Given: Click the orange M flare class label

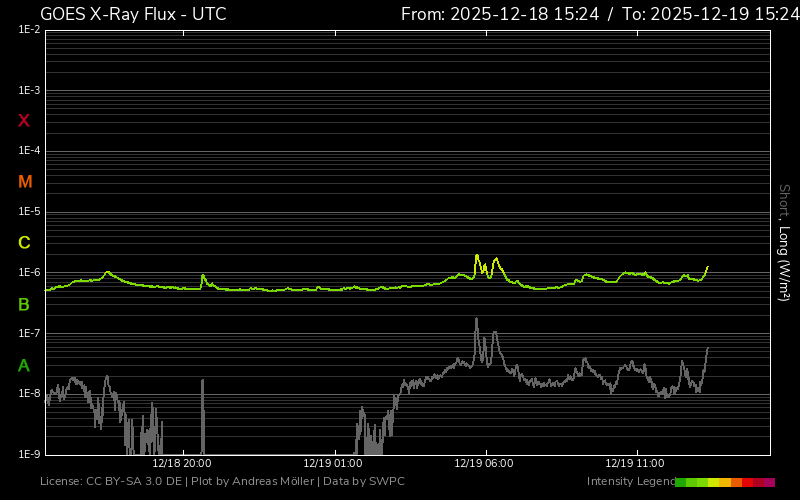Looking at the screenshot, I should click(25, 182).
